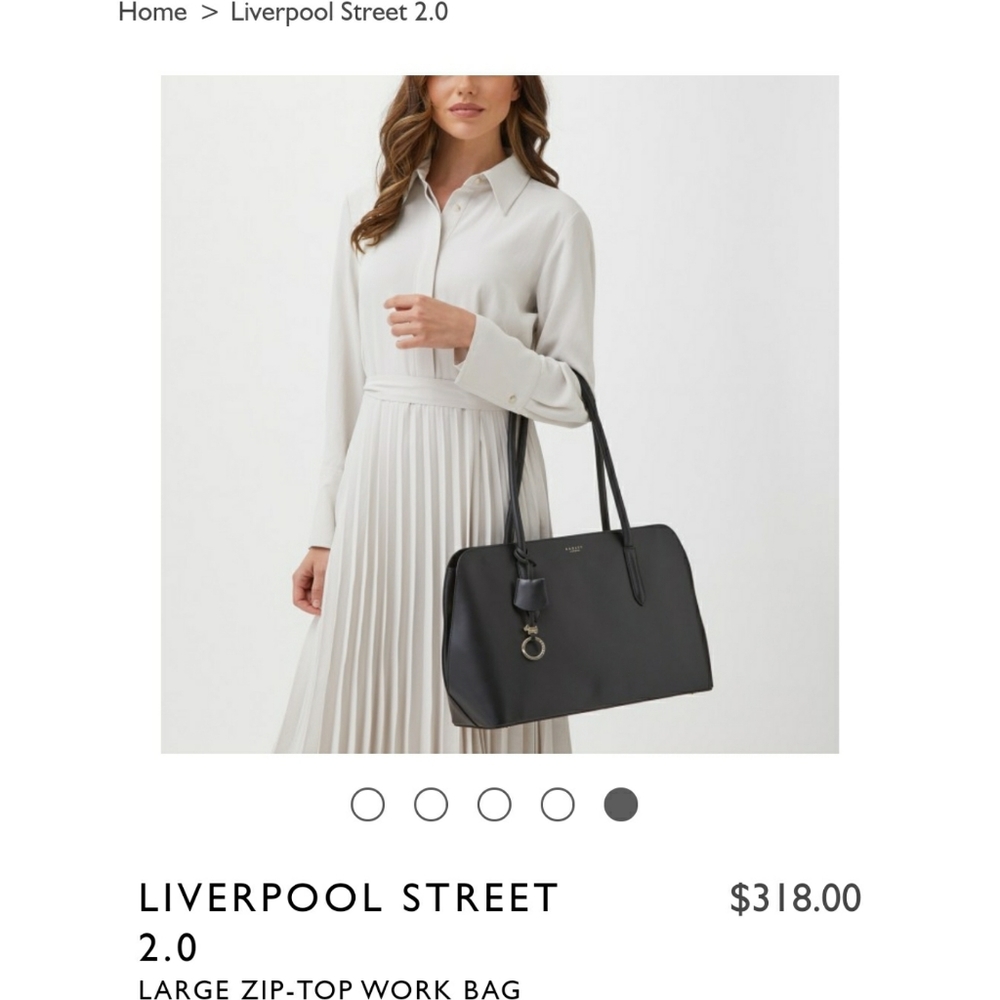Select the first image carousel dot
Viewport: 1000px width, 1000px height.
click(367, 804)
